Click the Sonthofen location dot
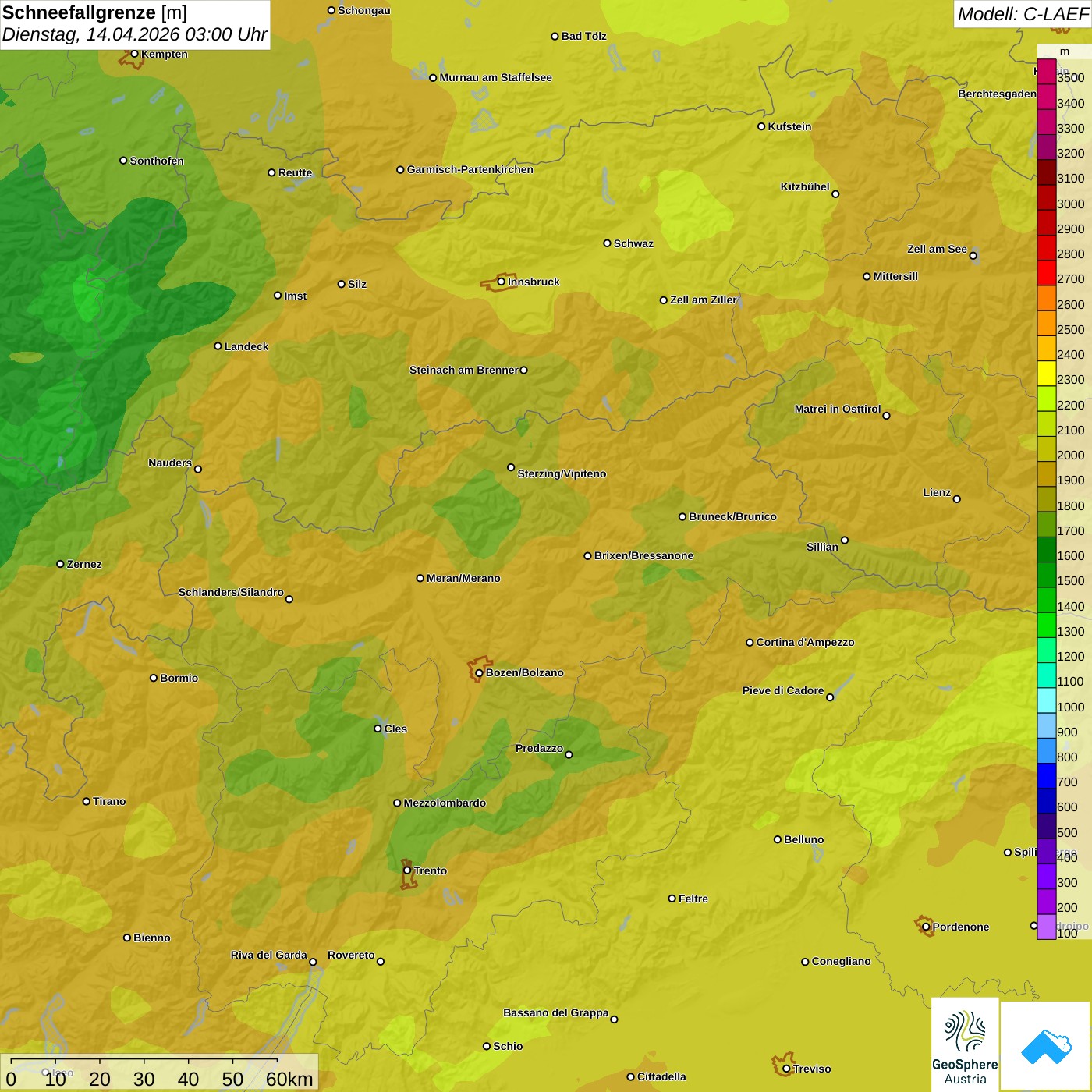1092x1092 pixels. 123,161
